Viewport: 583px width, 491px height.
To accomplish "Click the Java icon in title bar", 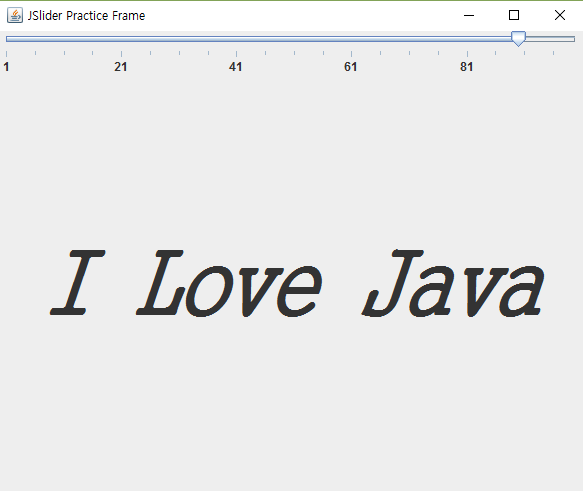I will [15, 15].
